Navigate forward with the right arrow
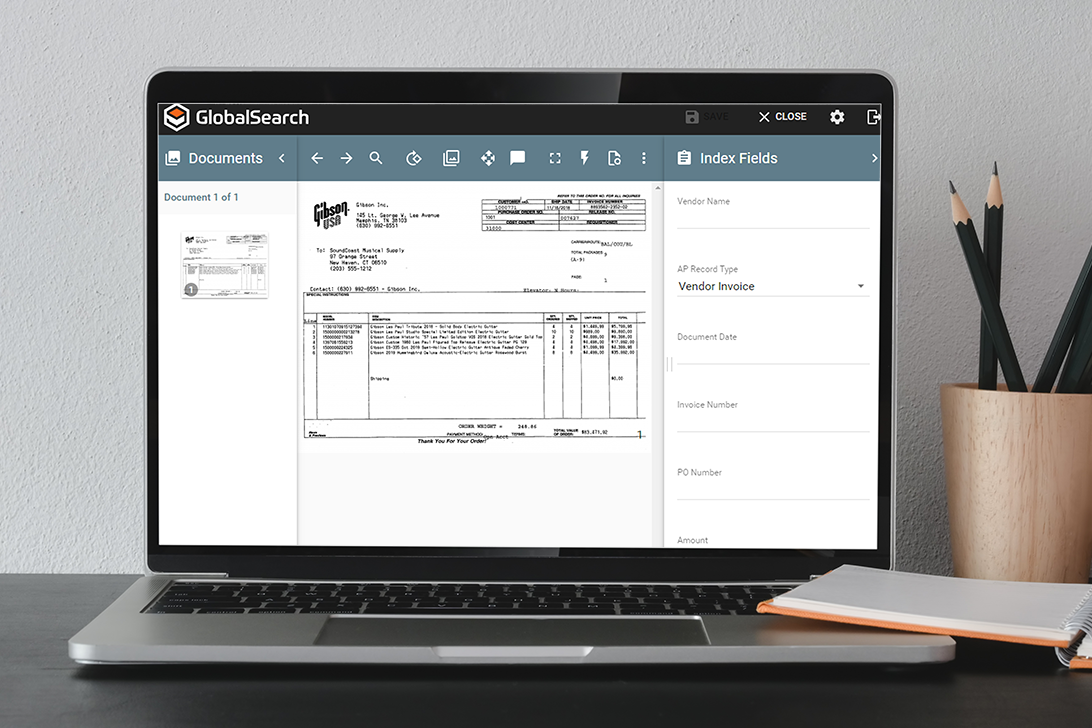 pyautogui.click(x=346, y=158)
